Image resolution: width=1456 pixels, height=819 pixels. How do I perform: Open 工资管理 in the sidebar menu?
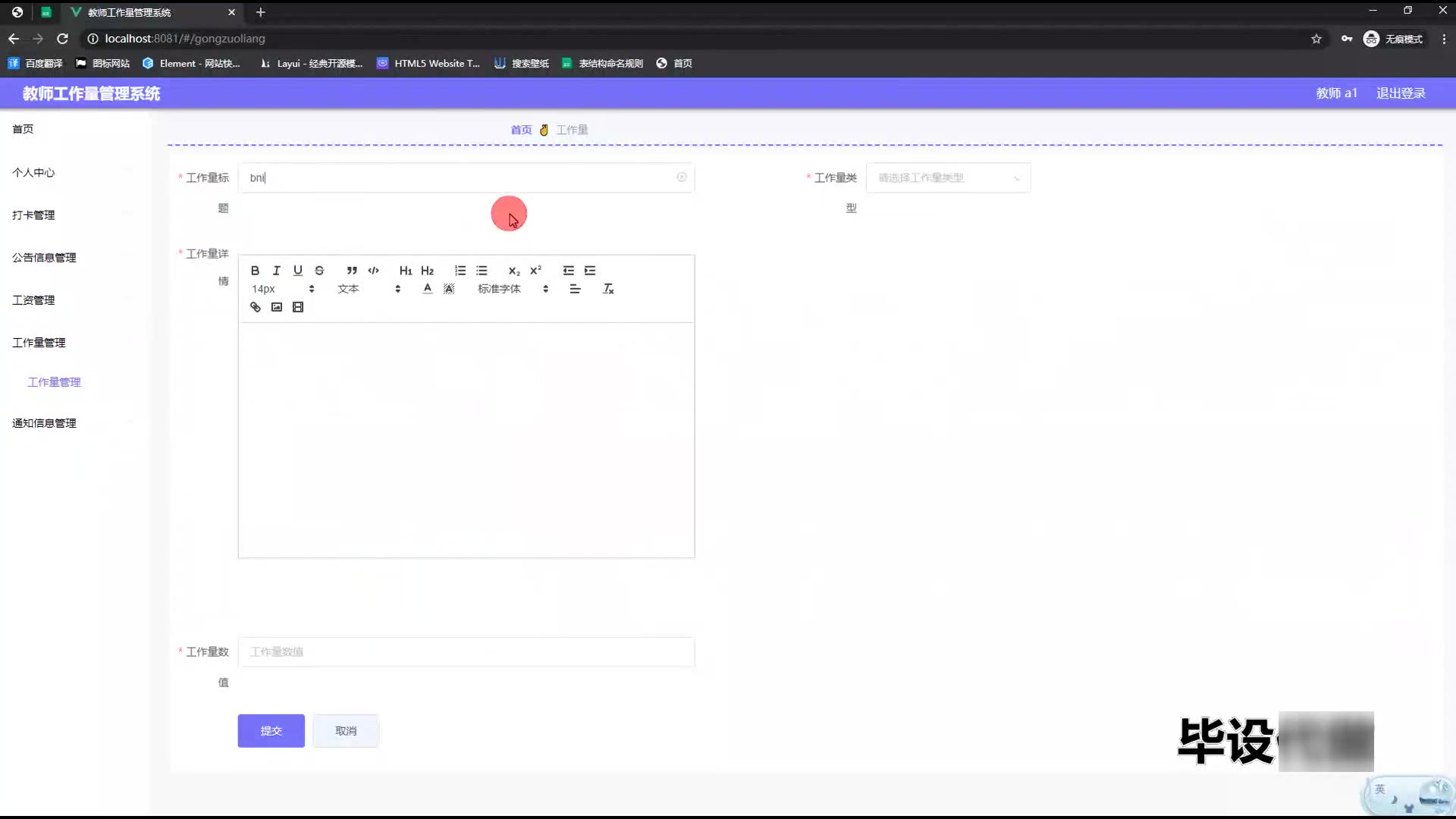click(33, 300)
